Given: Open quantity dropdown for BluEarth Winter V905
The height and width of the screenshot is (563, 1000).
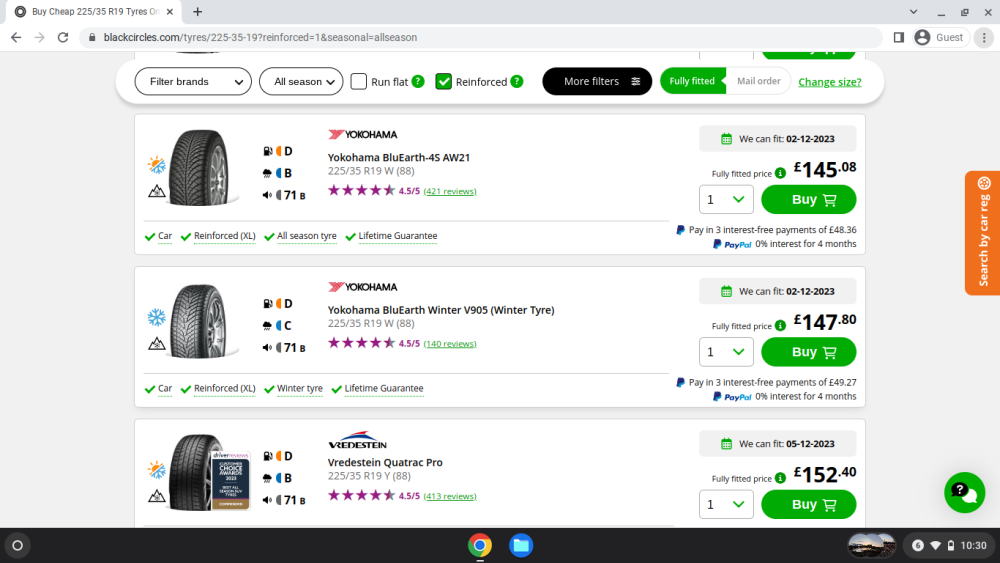Looking at the screenshot, I should (726, 352).
